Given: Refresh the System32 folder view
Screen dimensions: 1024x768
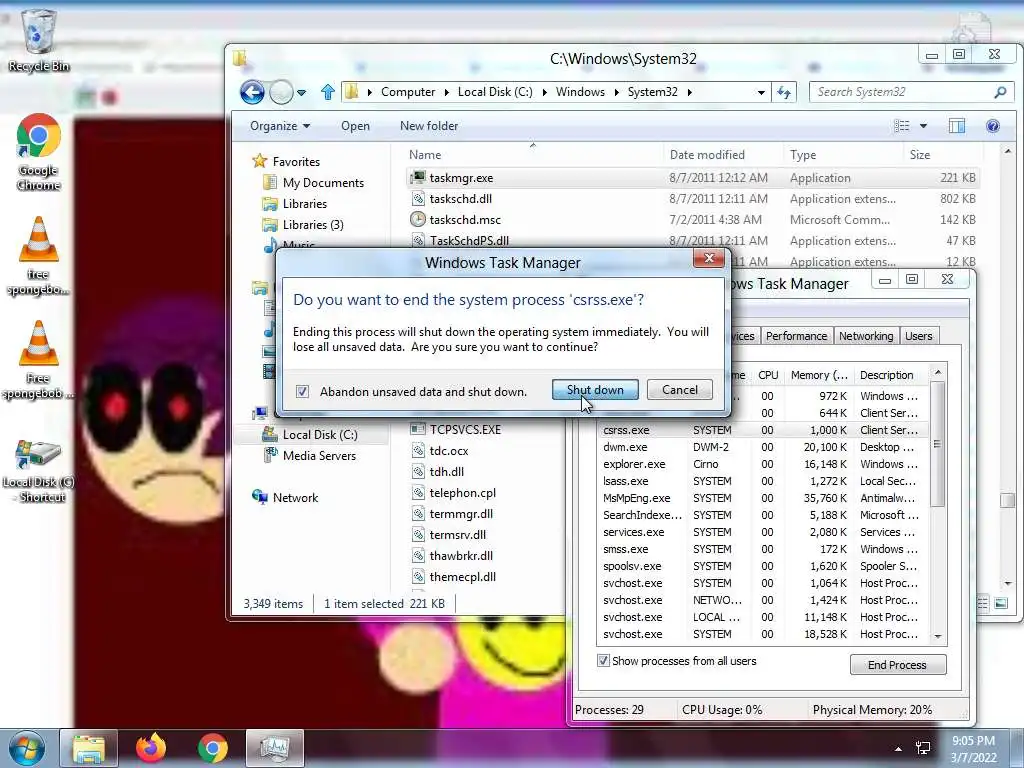Looking at the screenshot, I should (784, 92).
